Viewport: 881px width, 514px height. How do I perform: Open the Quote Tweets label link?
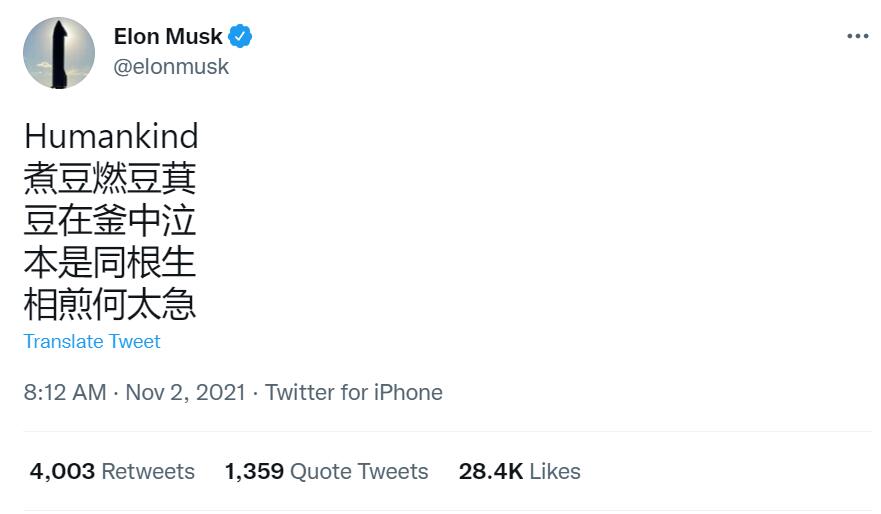359,471
